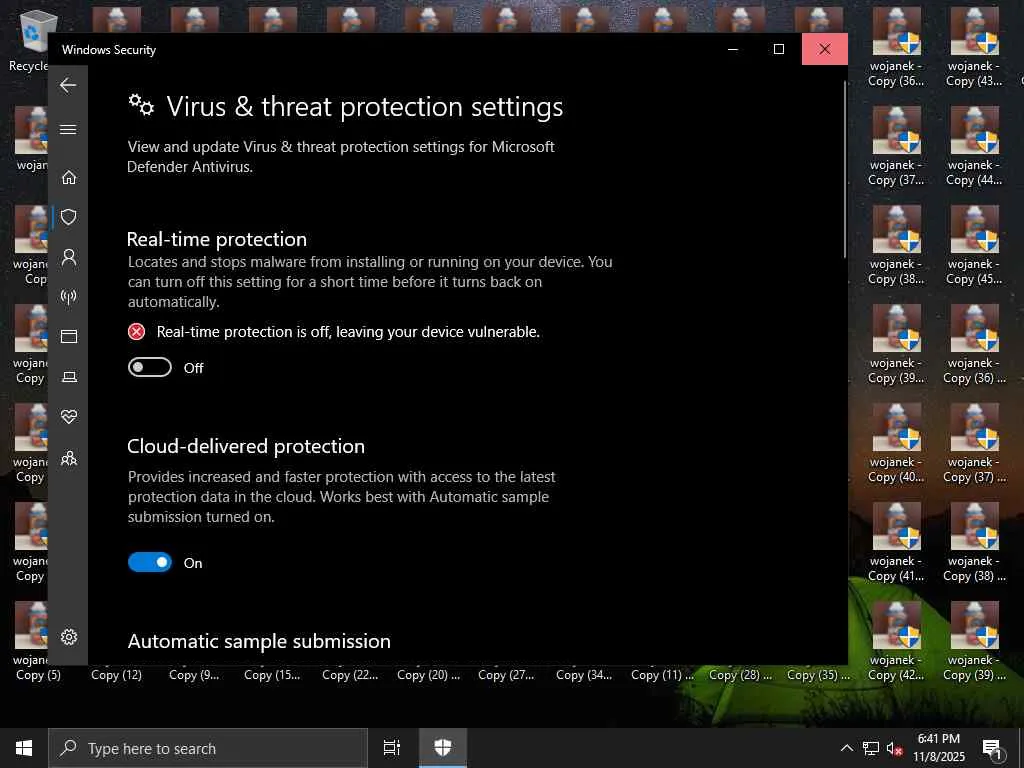Screen dimensions: 1024x768
Task: Select wojanek - Copy (36... desktop icon at top
Action: point(896,47)
